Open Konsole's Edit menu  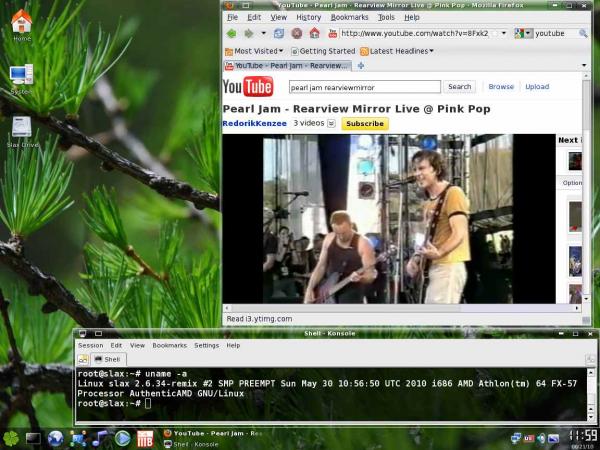tap(116, 345)
